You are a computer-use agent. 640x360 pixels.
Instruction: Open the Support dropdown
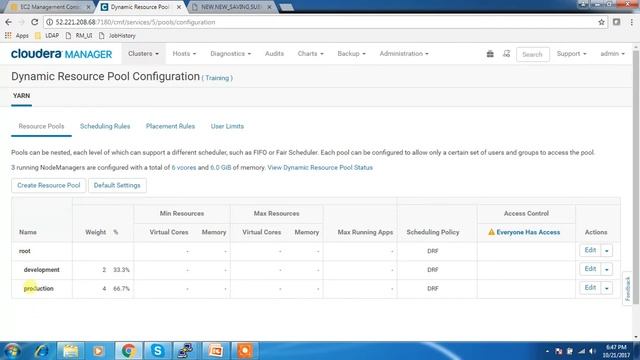point(571,54)
